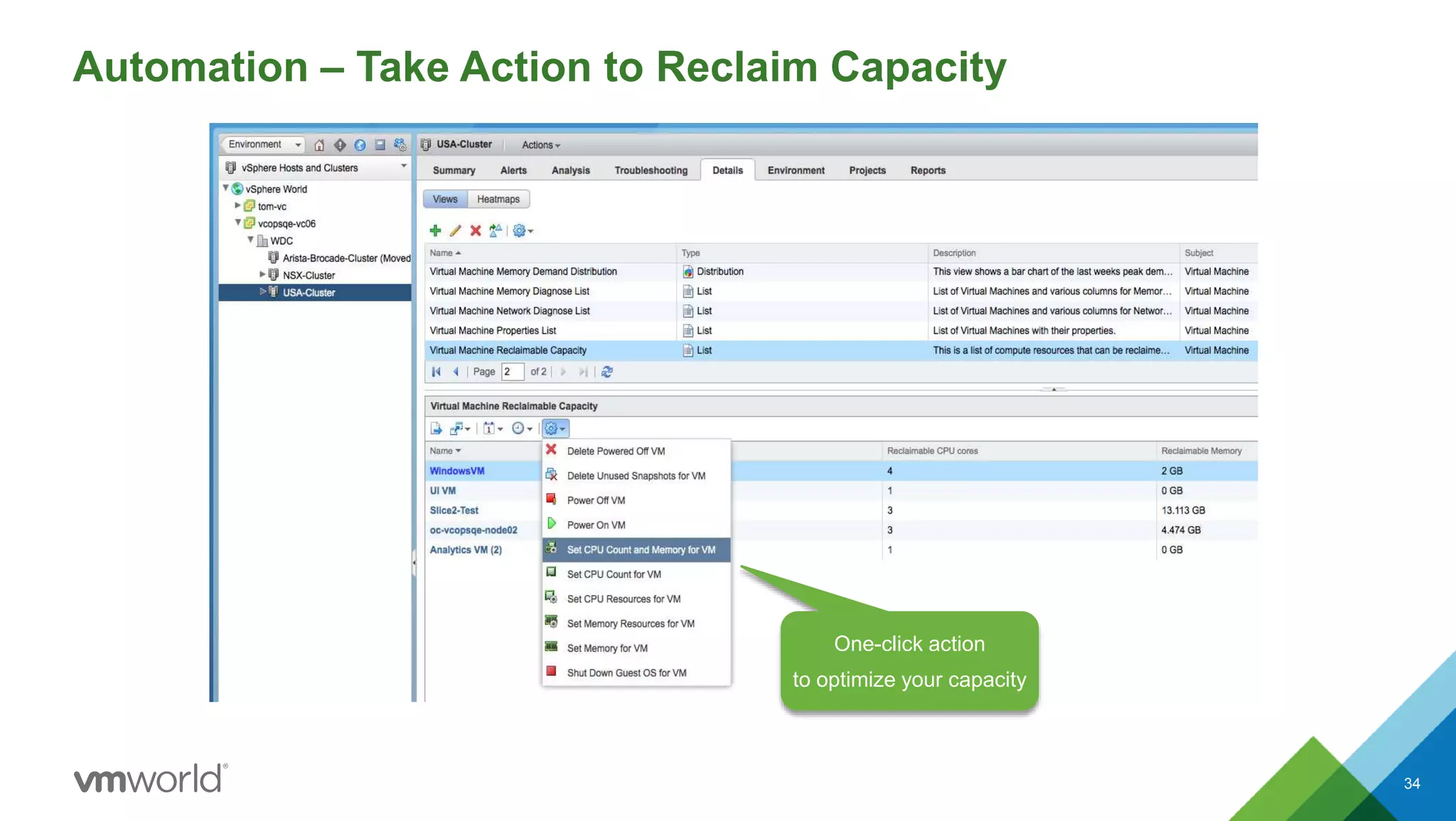The image size is (1456, 821).
Task: Open the Analytics VM (2) link
Action: (x=466, y=550)
